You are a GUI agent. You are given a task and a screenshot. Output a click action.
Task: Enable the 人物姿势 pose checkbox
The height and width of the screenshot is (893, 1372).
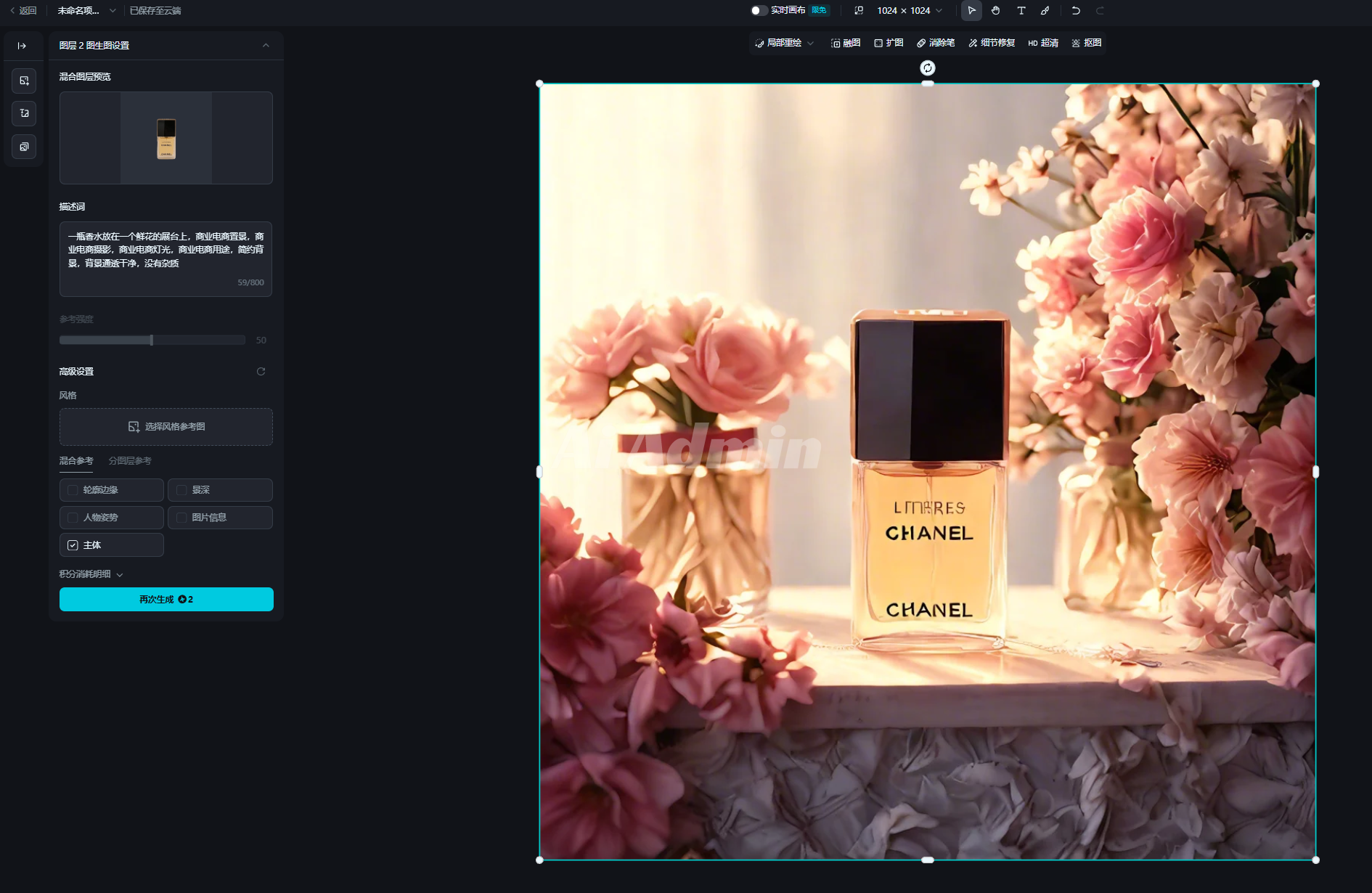tap(73, 518)
